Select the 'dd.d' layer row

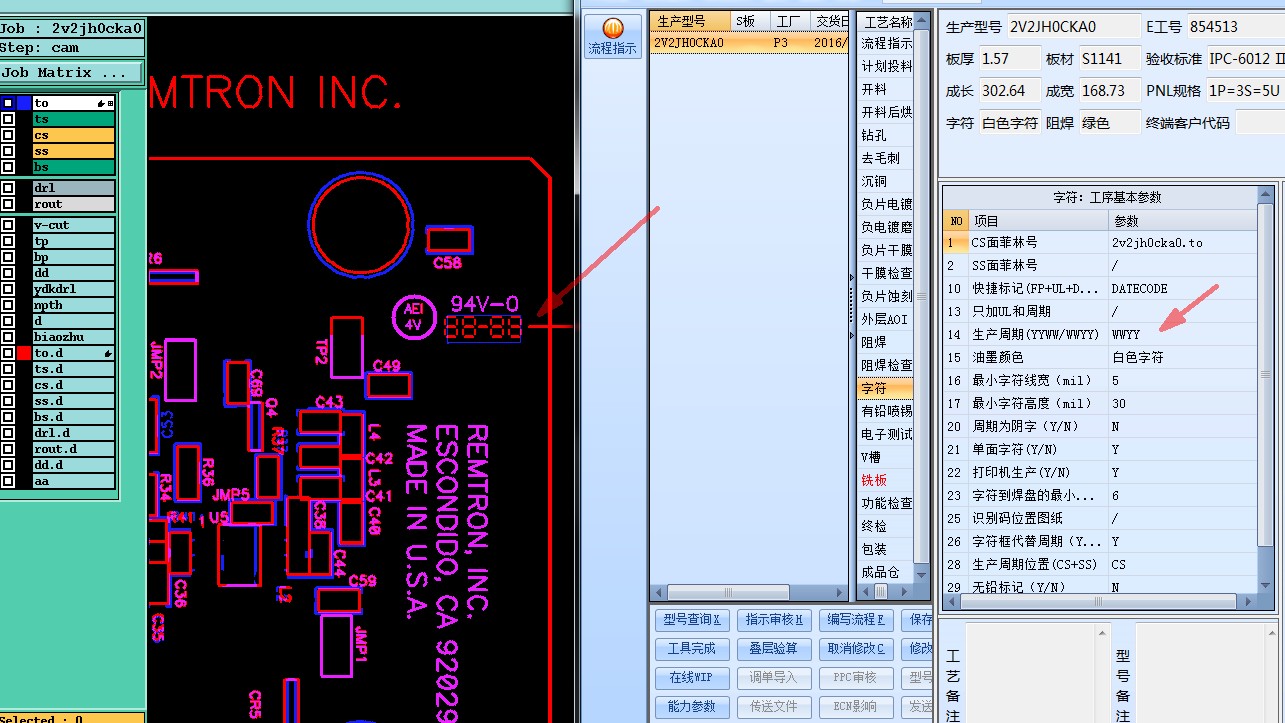coord(73,465)
